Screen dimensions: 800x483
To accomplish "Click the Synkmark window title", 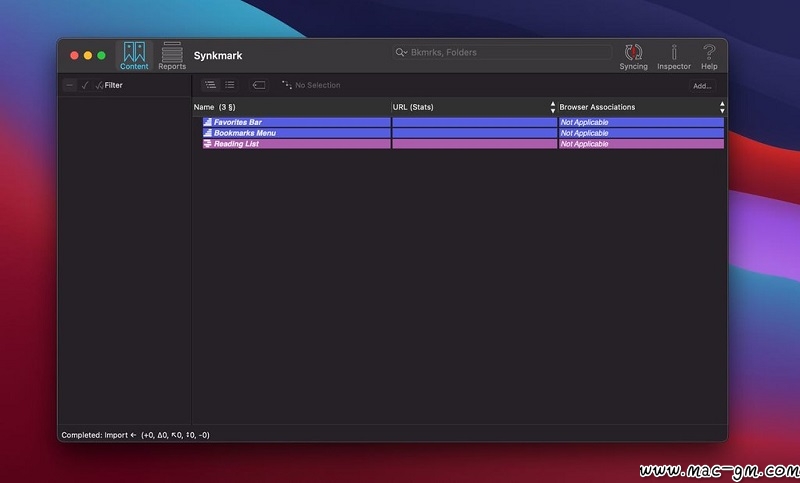I will point(218,56).
